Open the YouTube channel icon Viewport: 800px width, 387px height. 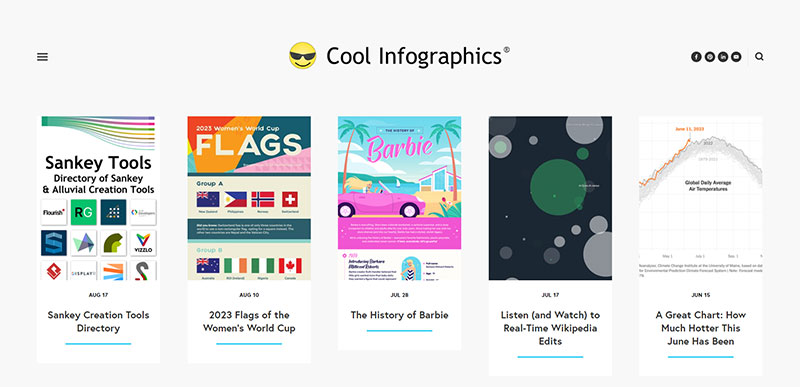[x=736, y=57]
